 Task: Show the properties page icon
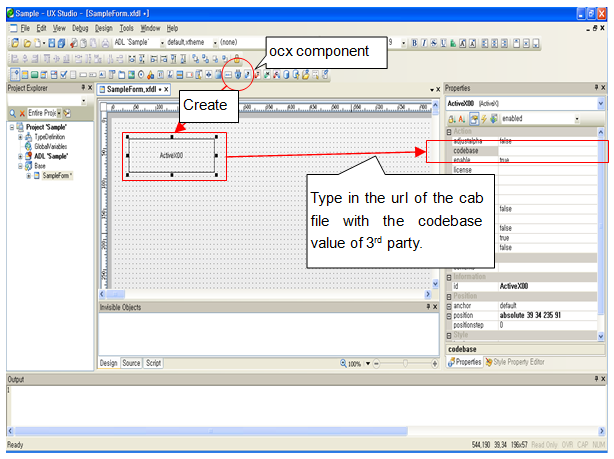click(x=473, y=119)
